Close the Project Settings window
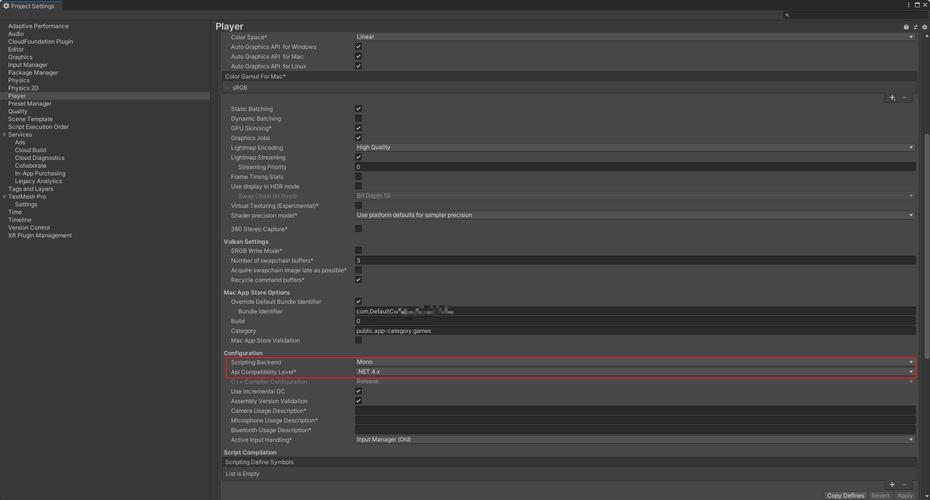930x500 pixels. click(x=925, y=5)
